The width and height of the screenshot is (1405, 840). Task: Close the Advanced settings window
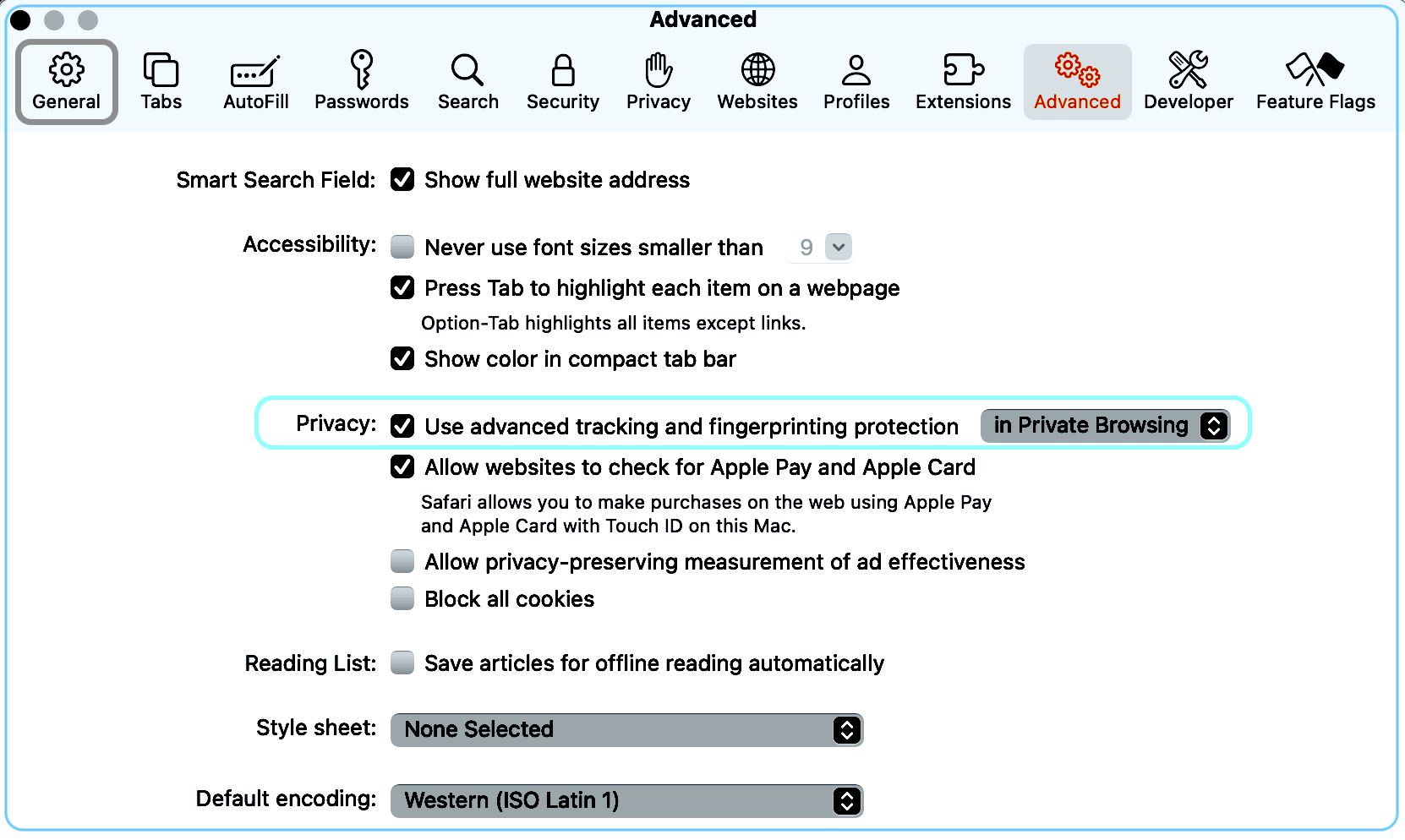coord(20,19)
